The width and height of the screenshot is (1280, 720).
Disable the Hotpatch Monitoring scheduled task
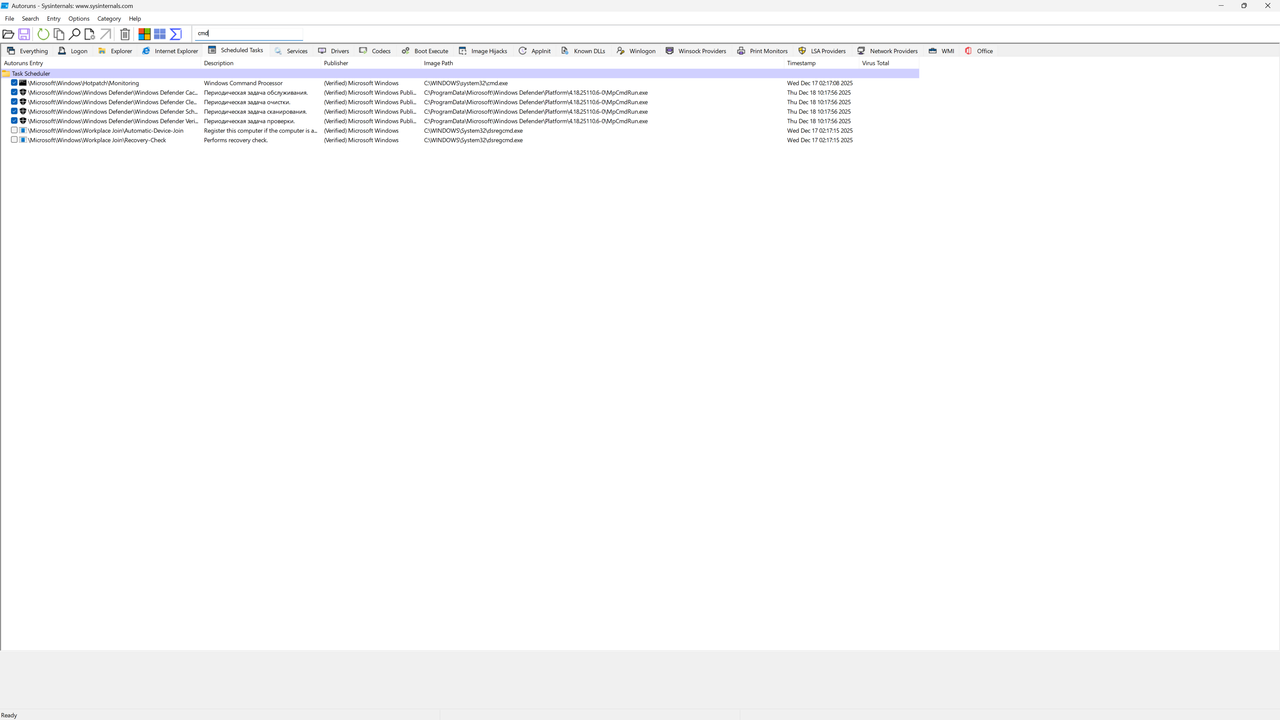pyautogui.click(x=14, y=83)
